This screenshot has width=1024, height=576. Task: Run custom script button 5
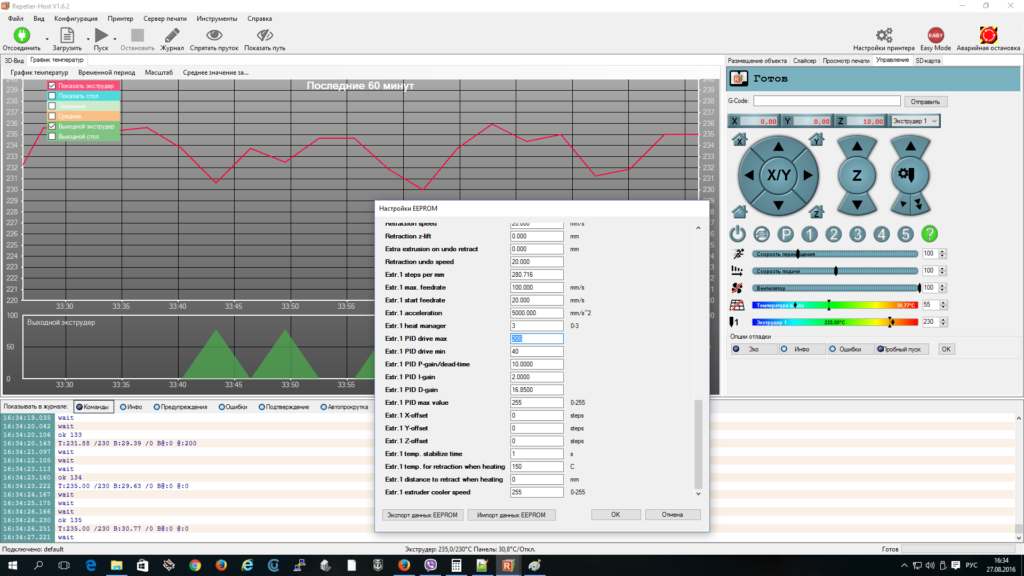click(x=905, y=234)
